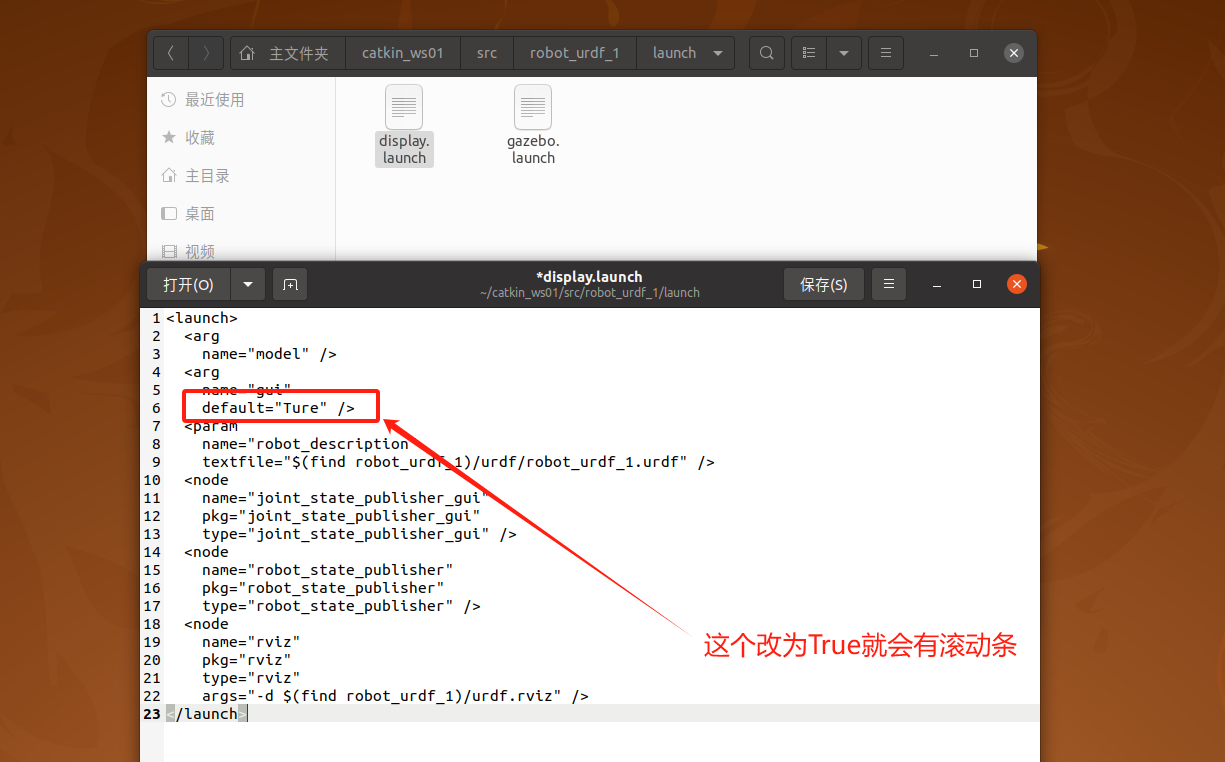Click type="rviz" line 21
The width and height of the screenshot is (1225, 762).
click(x=251, y=678)
